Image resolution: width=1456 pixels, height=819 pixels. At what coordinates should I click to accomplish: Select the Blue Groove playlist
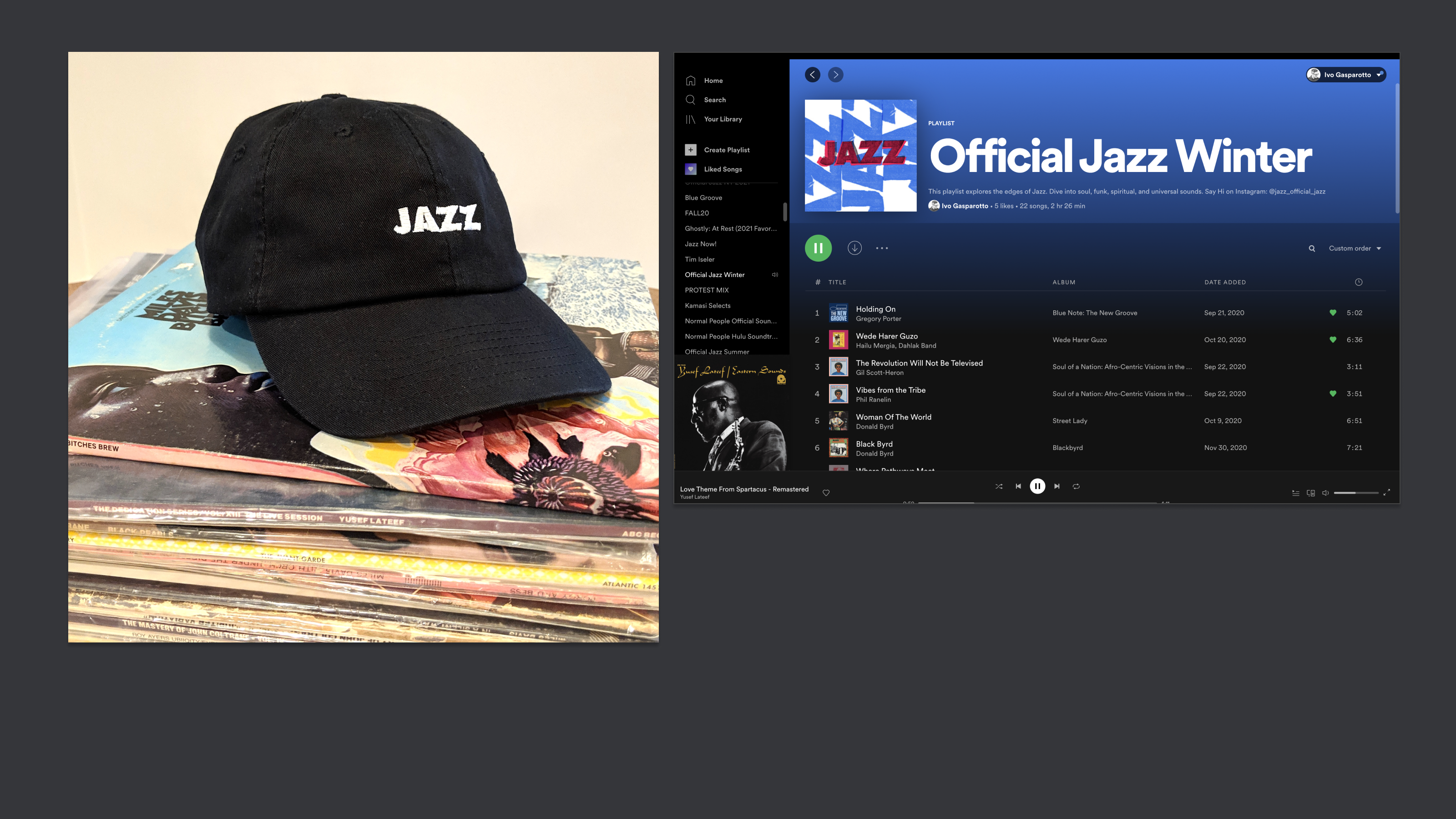coord(704,197)
